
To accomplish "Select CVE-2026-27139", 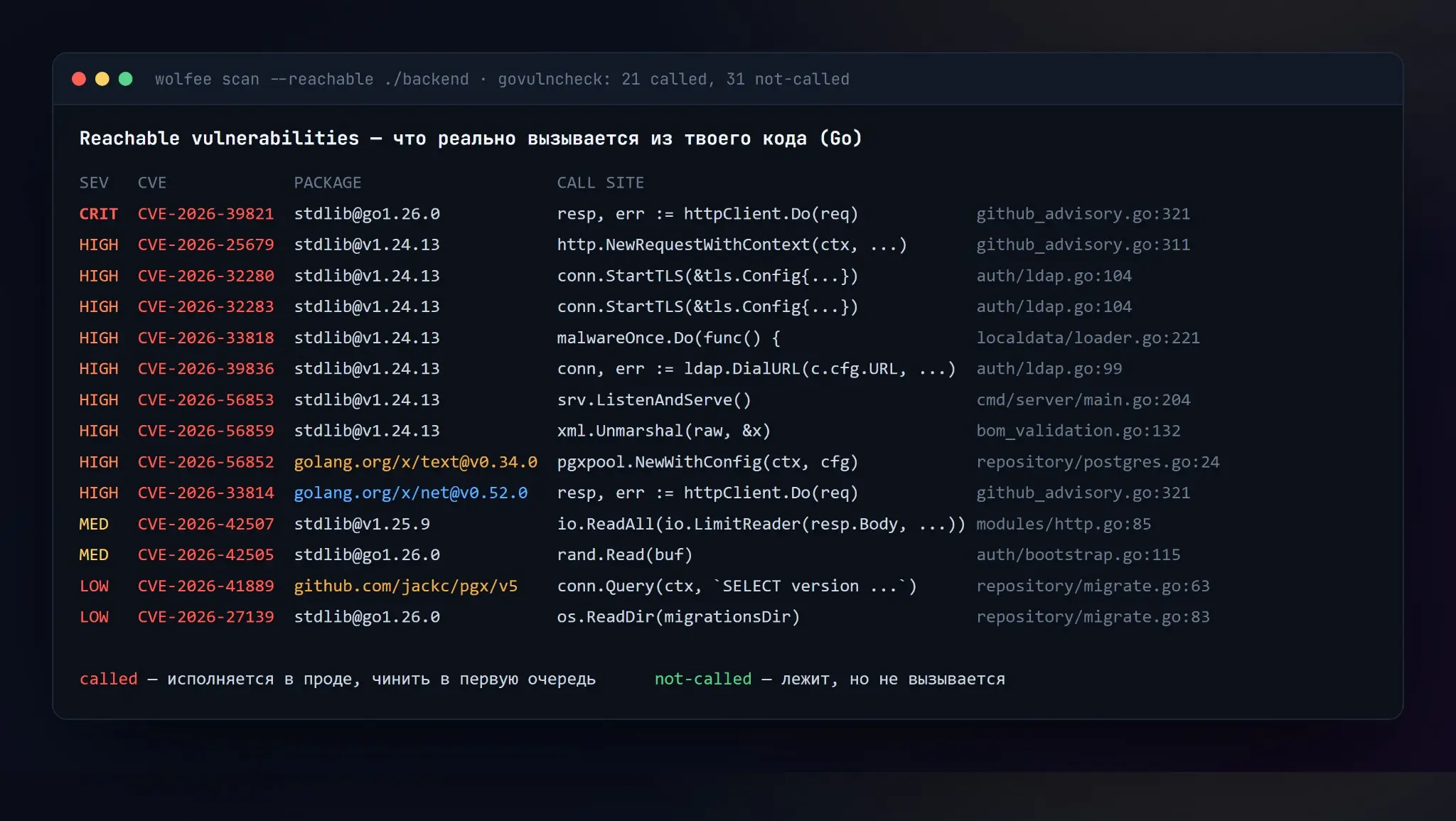I will 206,617.
